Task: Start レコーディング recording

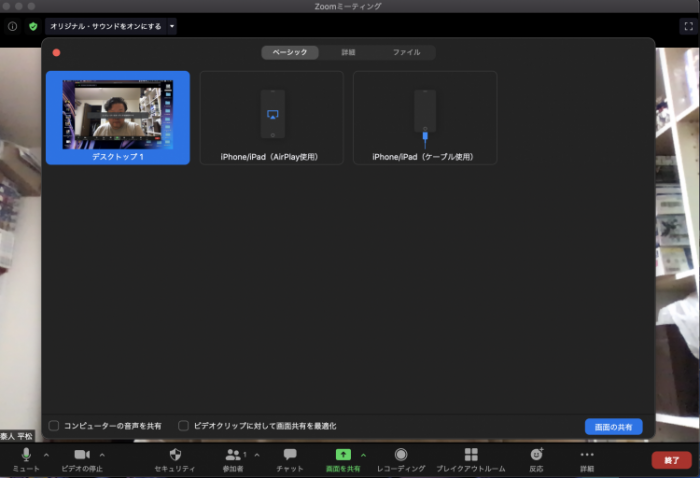Action: (401, 460)
